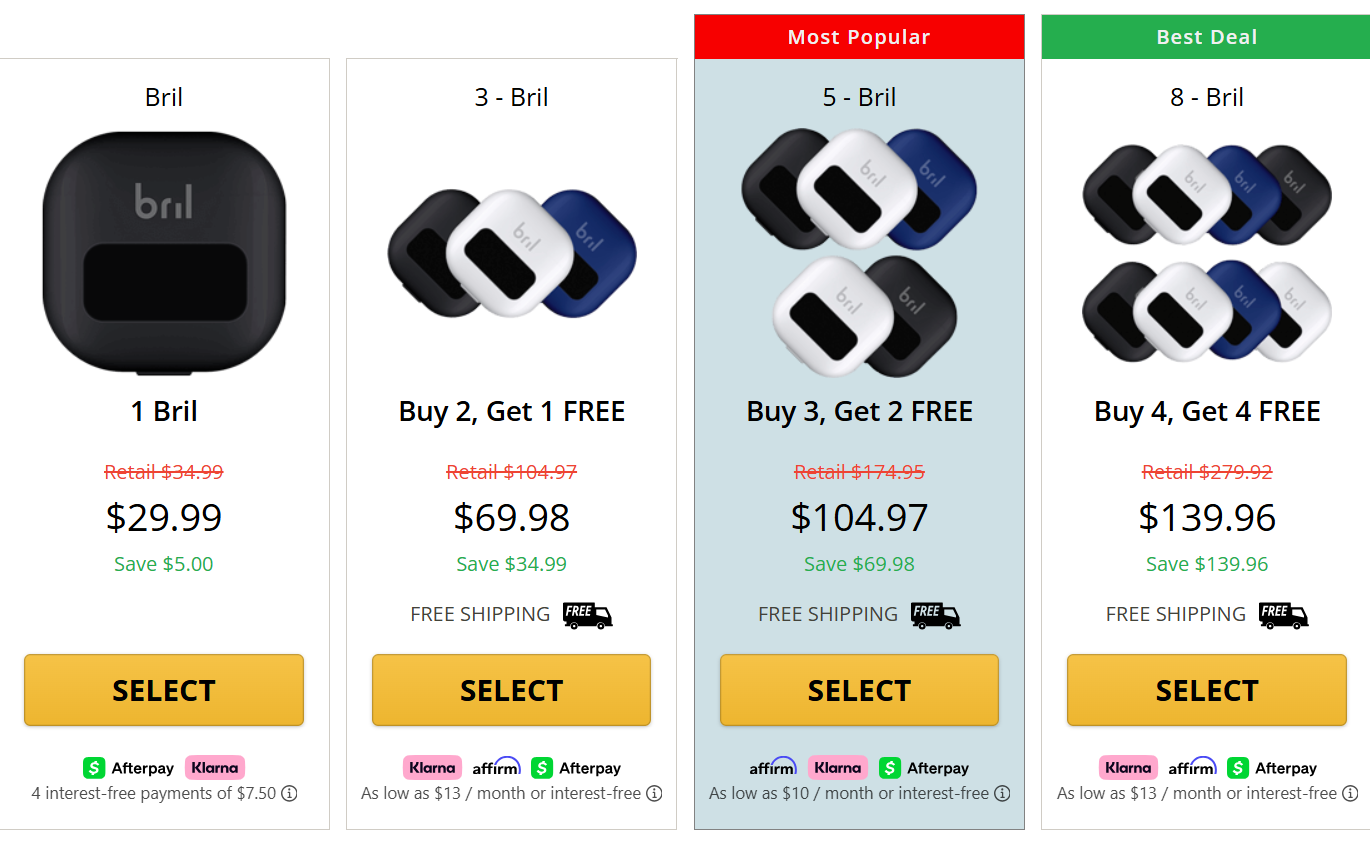Click the Afterpay logo in the 1 Bril card
1370x842 pixels.
128,768
